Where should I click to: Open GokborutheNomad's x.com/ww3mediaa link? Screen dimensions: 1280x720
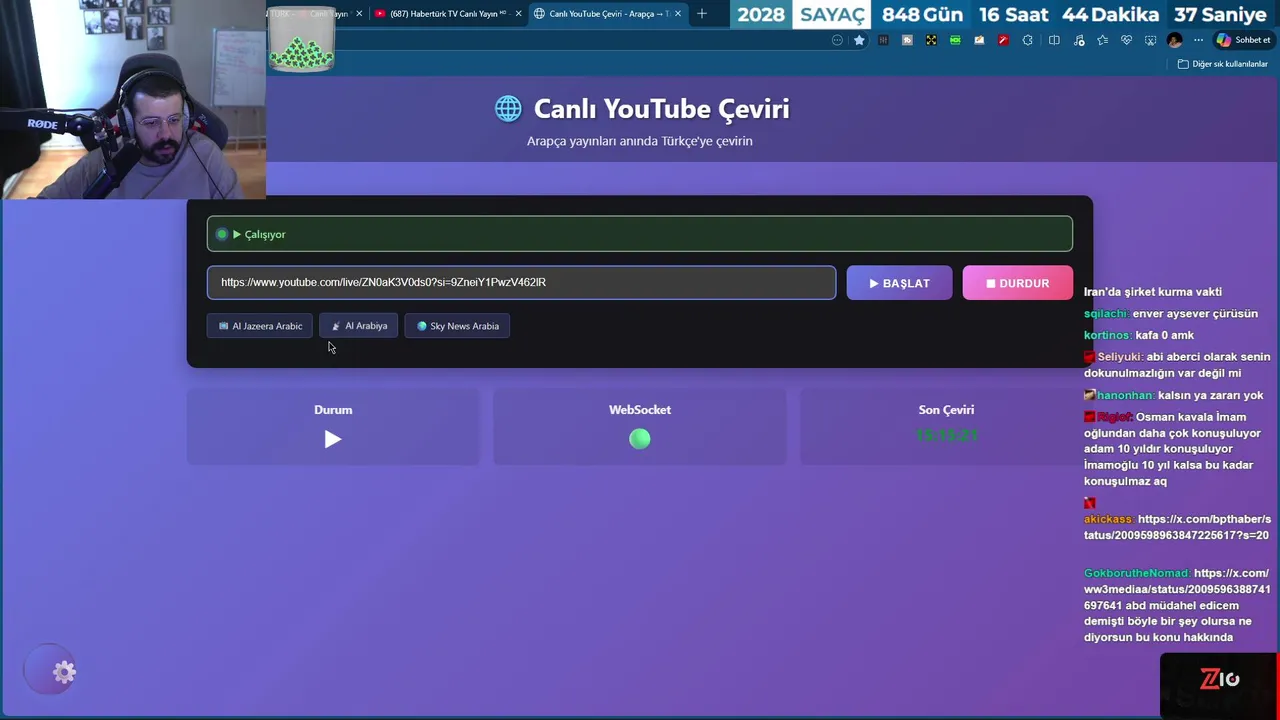click(1177, 589)
